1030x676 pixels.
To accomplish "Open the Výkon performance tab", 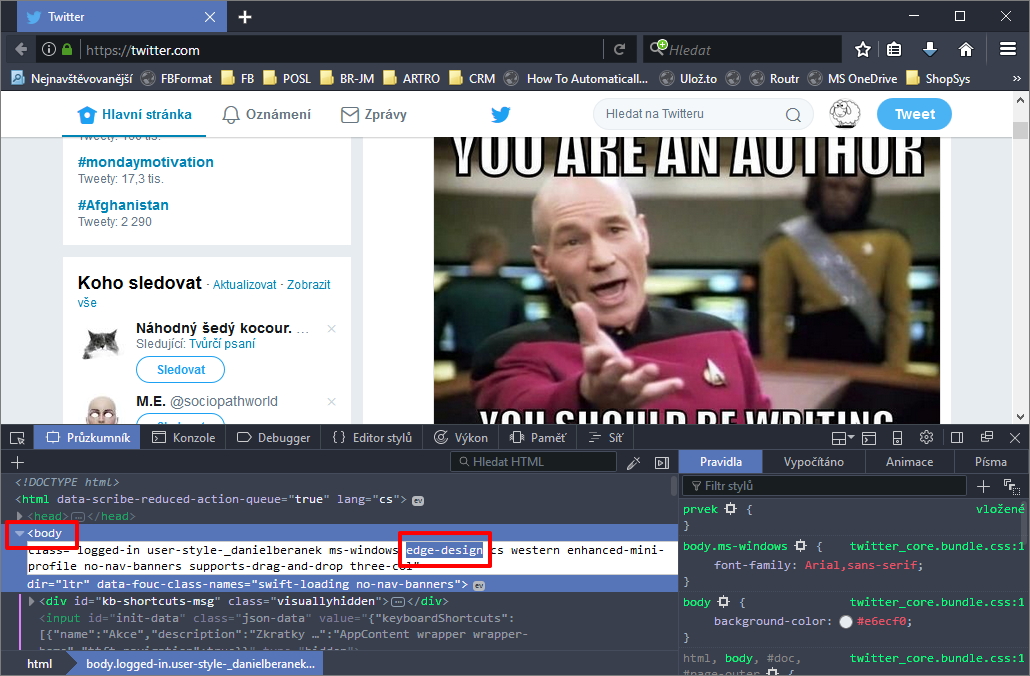I will coord(461,438).
